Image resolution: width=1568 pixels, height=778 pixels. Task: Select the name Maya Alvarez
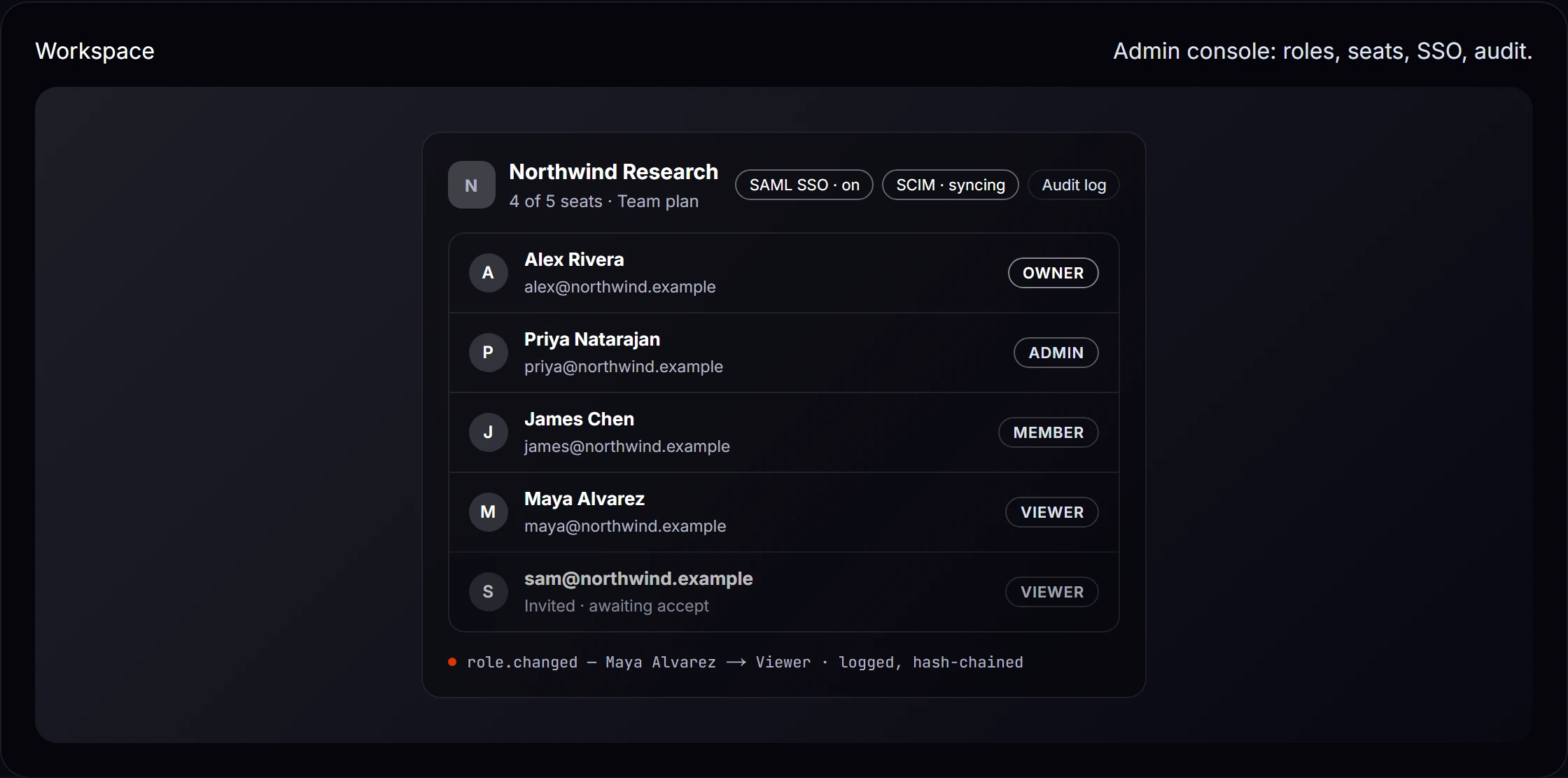click(584, 499)
